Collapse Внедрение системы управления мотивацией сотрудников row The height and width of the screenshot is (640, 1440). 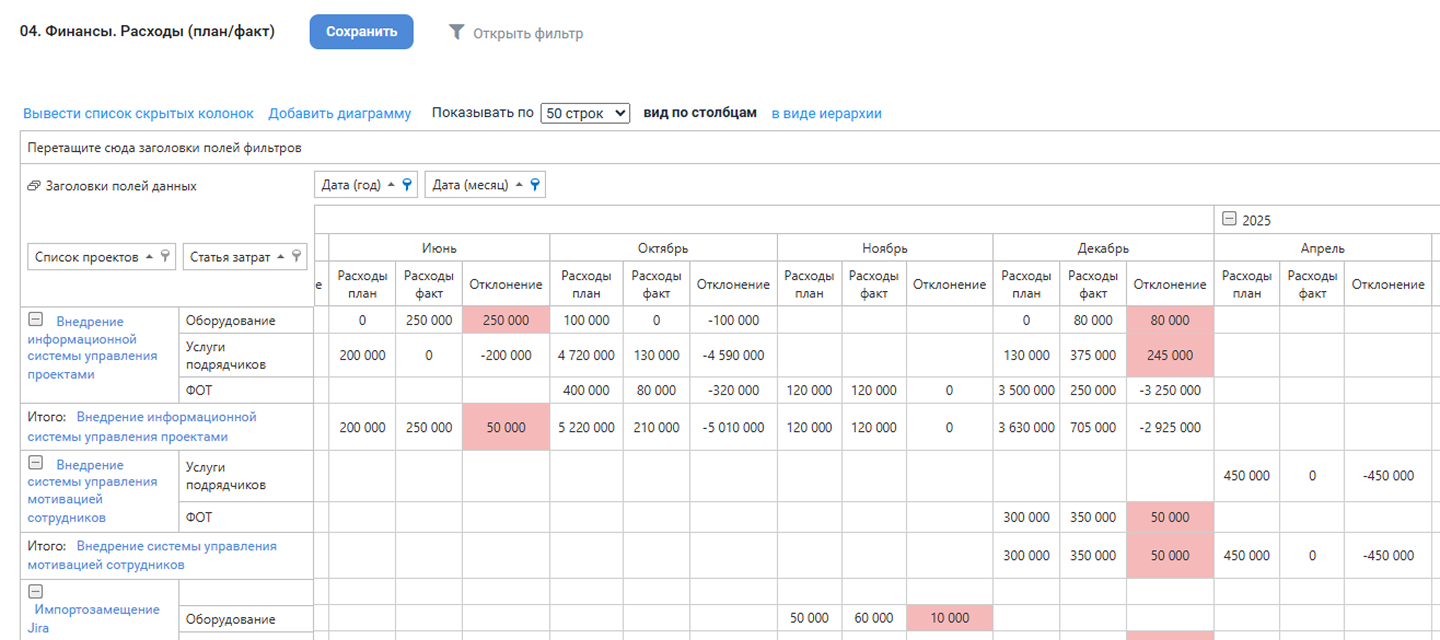point(35,463)
